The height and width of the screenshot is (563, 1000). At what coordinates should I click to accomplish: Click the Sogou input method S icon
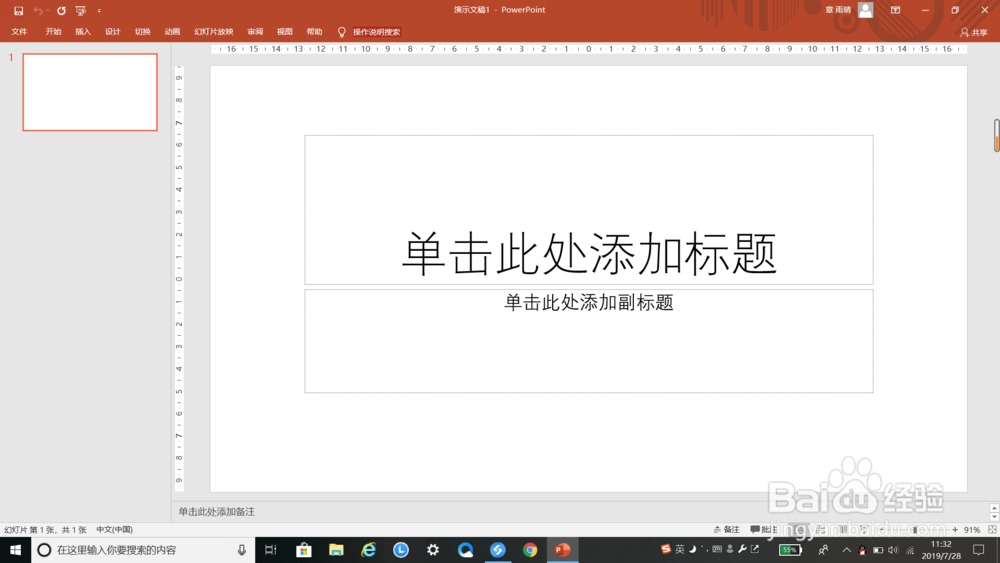click(x=666, y=549)
